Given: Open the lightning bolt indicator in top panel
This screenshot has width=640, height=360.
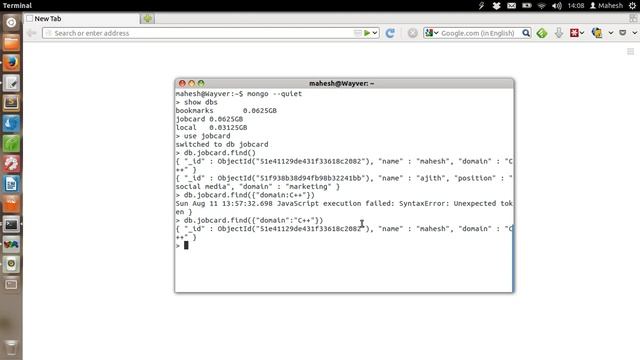Looking at the screenshot, I should pyautogui.click(x=481, y=5).
